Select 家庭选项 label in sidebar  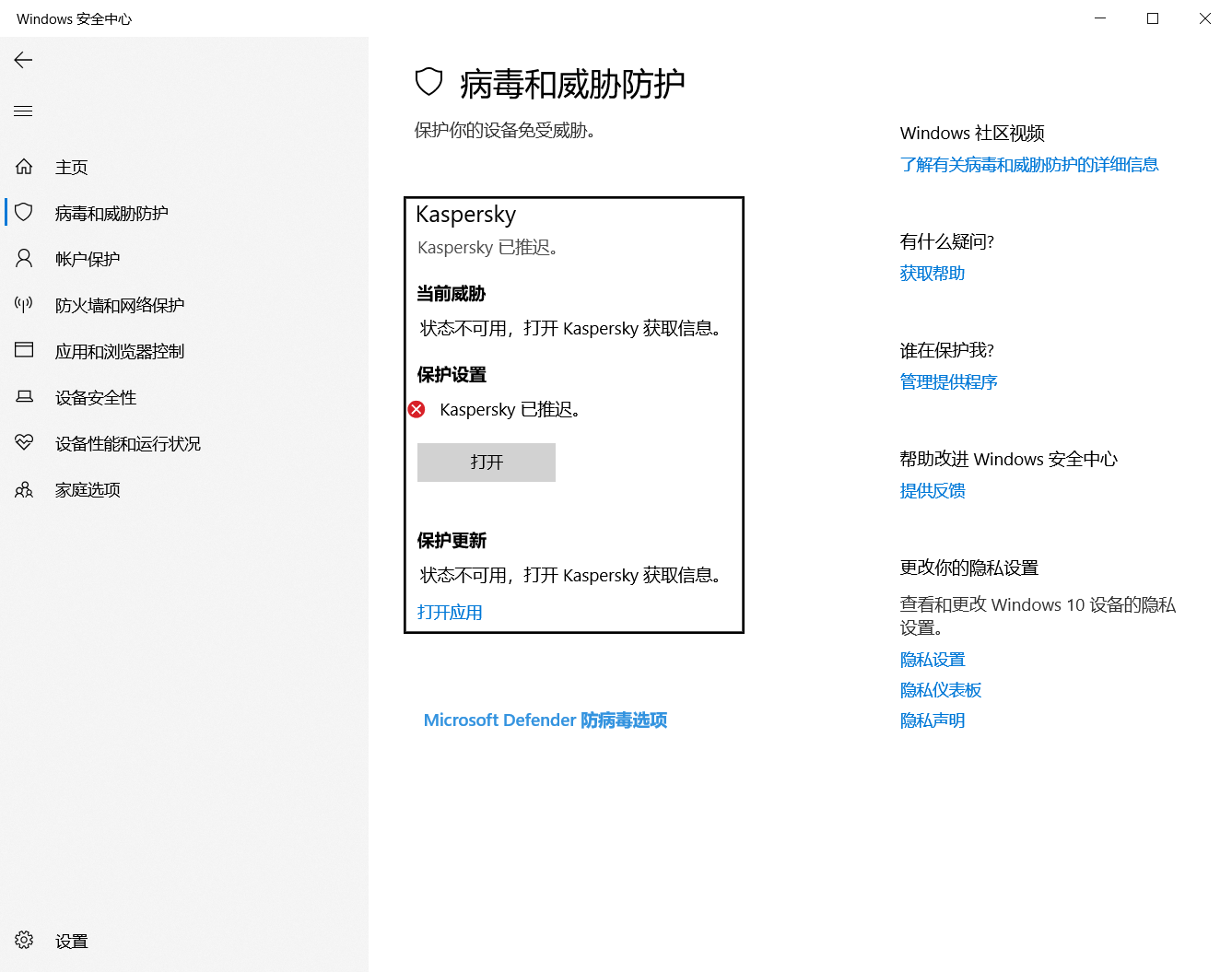[88, 489]
